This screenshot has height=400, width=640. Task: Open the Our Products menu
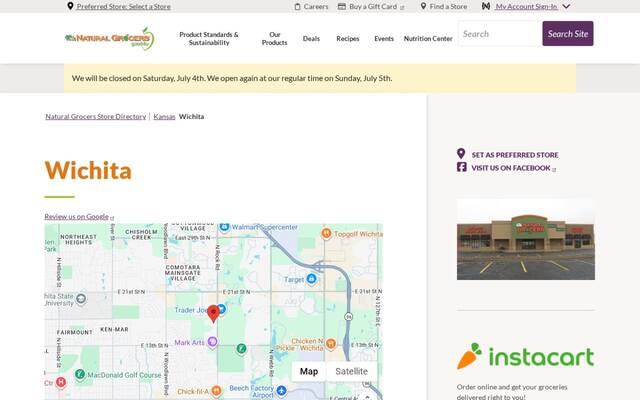click(x=275, y=38)
